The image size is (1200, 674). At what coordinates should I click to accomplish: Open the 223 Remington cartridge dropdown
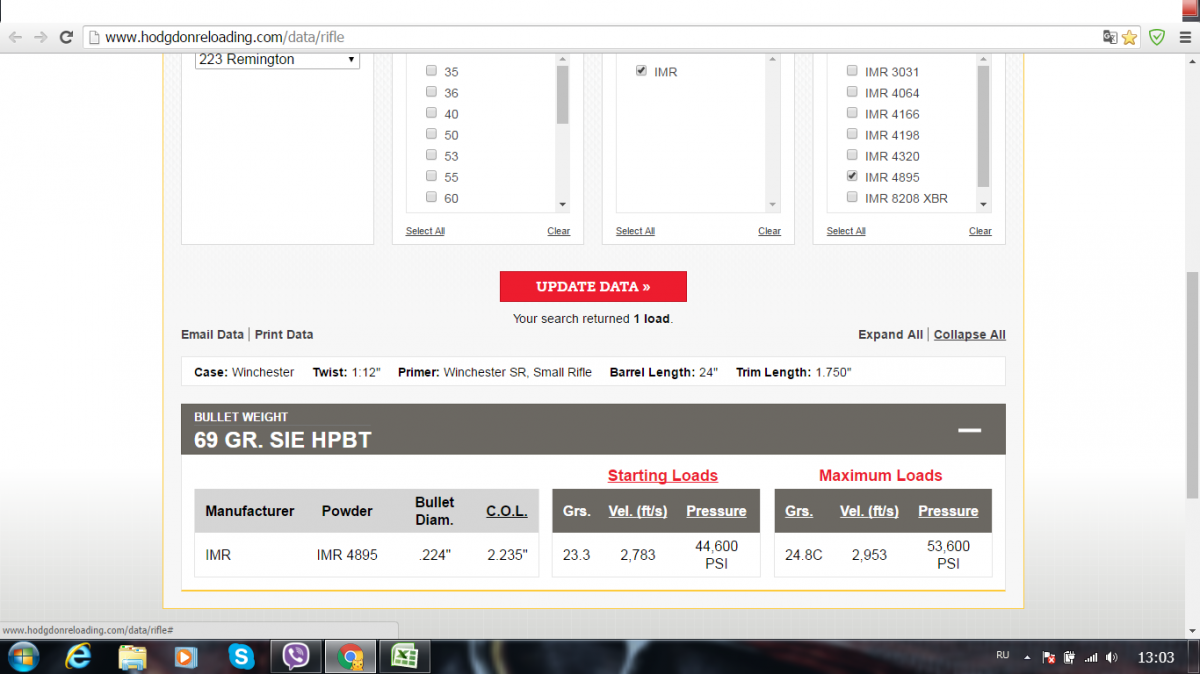coord(277,59)
